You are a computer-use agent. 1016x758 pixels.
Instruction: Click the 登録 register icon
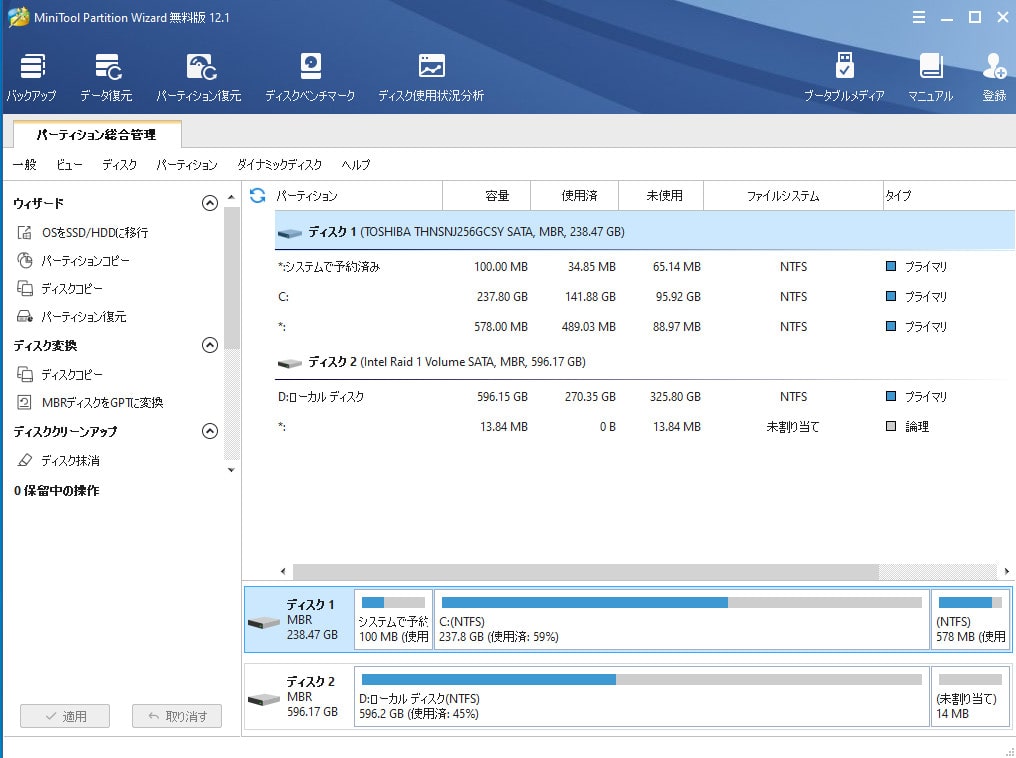pos(994,78)
